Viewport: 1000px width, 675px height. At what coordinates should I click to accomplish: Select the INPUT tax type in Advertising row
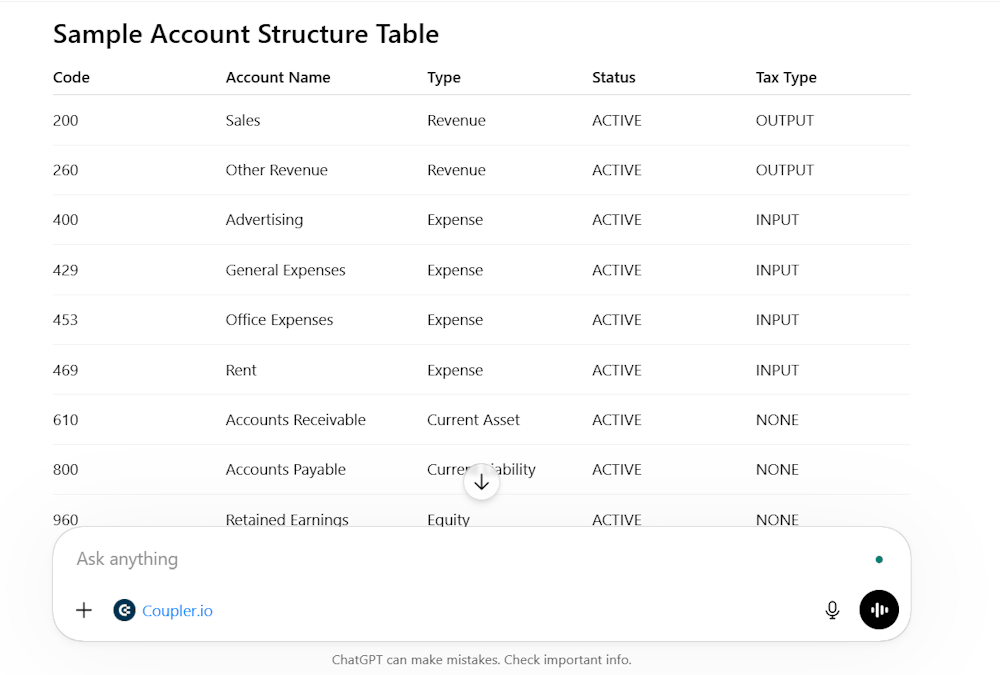777,220
